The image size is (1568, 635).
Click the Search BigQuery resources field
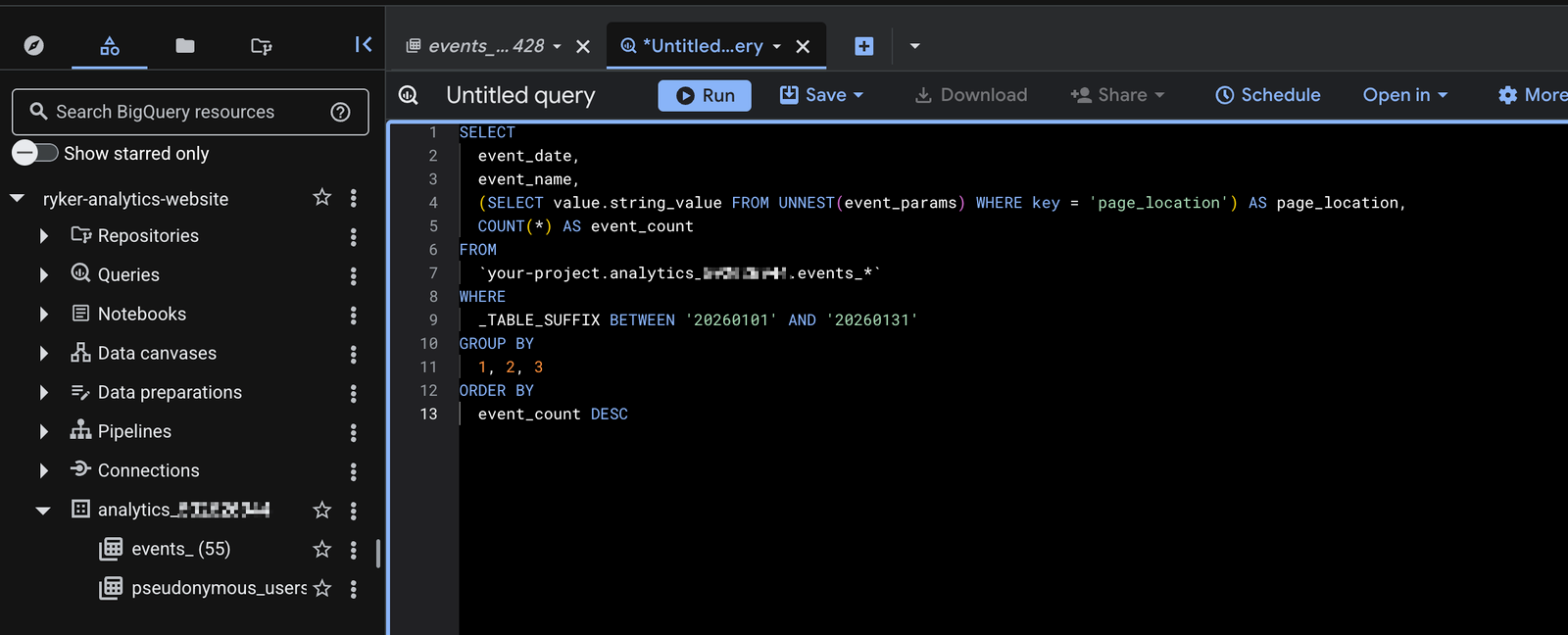[x=189, y=112]
